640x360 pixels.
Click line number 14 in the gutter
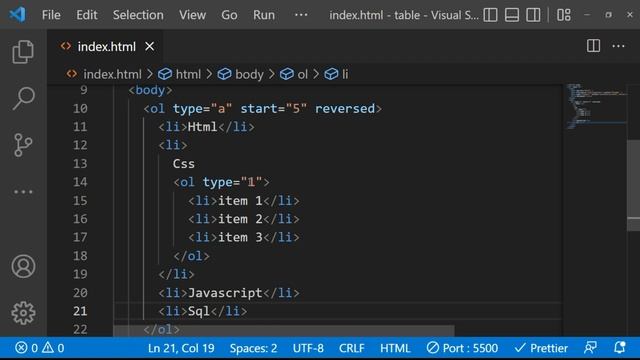(x=80, y=182)
